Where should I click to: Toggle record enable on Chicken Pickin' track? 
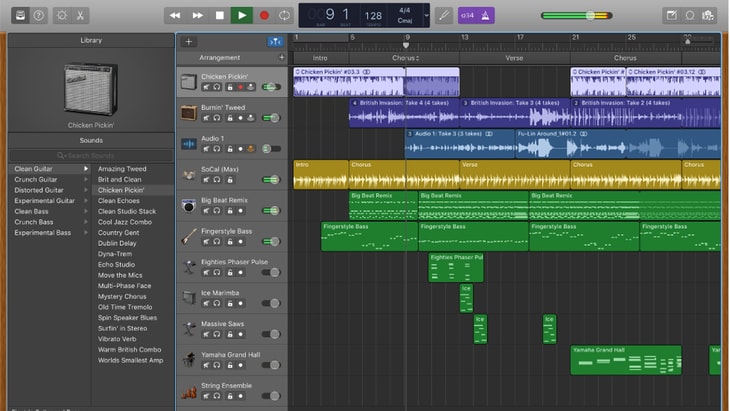240,87
